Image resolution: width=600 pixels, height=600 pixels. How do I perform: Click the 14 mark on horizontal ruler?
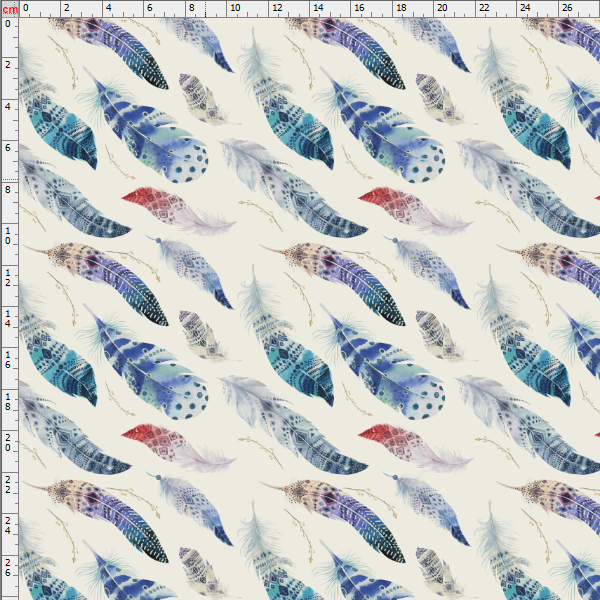318,8
